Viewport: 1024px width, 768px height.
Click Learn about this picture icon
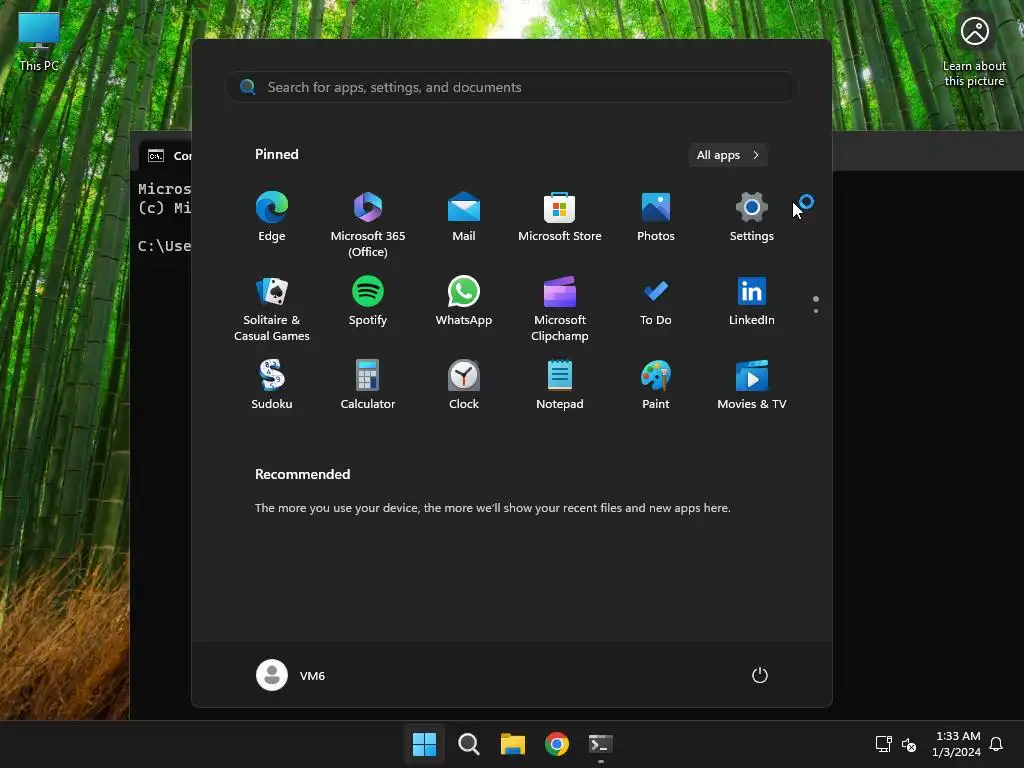pyautogui.click(x=974, y=50)
